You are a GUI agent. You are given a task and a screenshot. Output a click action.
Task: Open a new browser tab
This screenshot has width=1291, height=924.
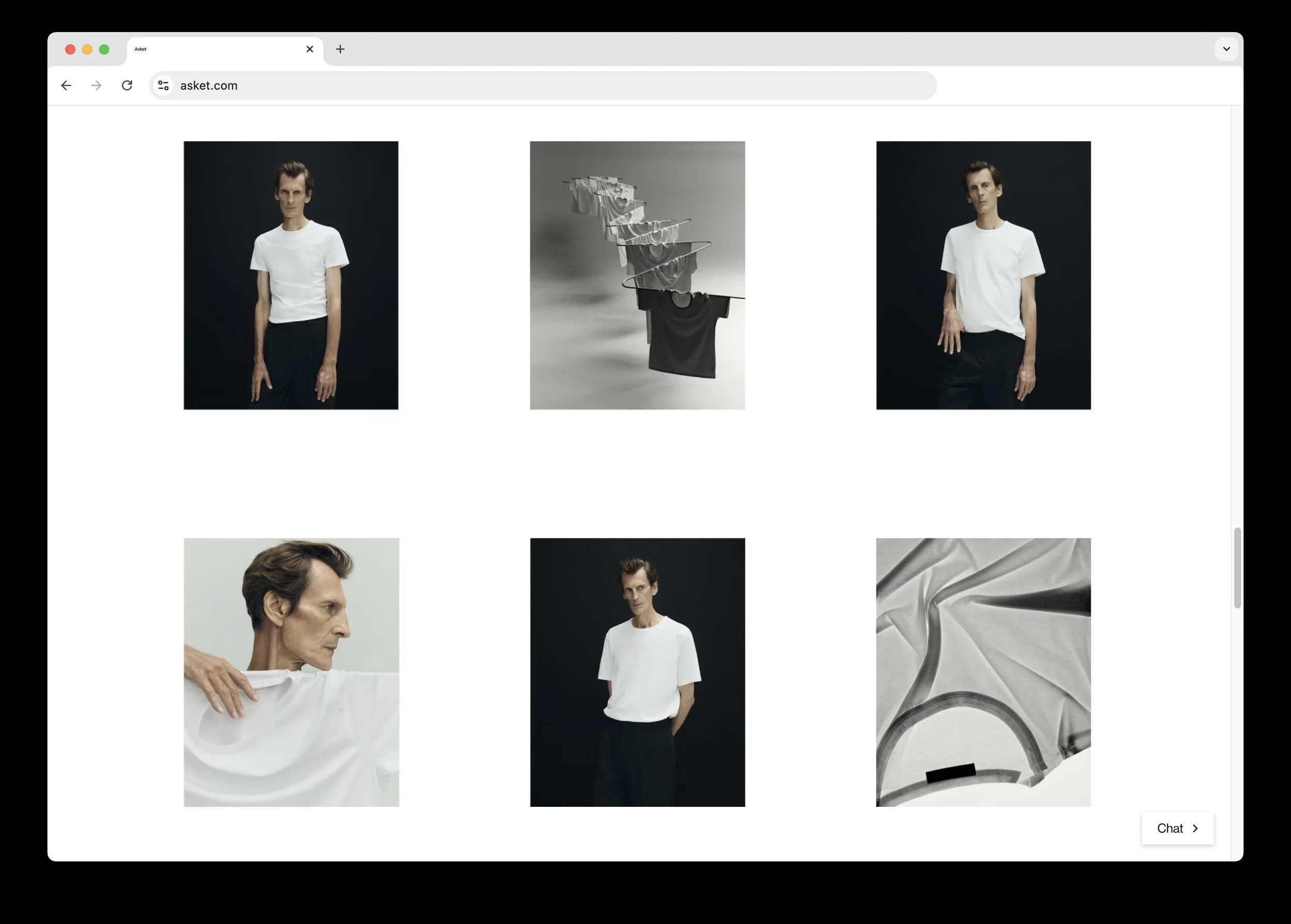coord(340,50)
